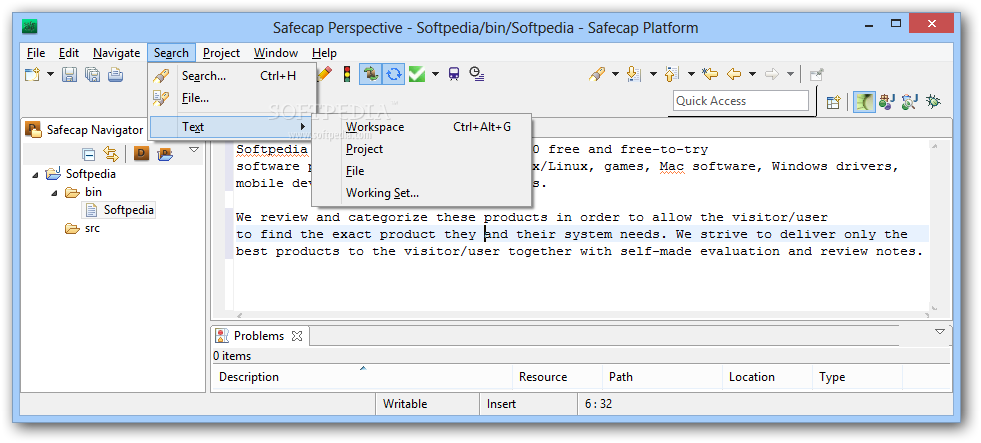Viewport: 981px width, 443px height.
Task: Click the Save All icon
Action: click(x=93, y=75)
